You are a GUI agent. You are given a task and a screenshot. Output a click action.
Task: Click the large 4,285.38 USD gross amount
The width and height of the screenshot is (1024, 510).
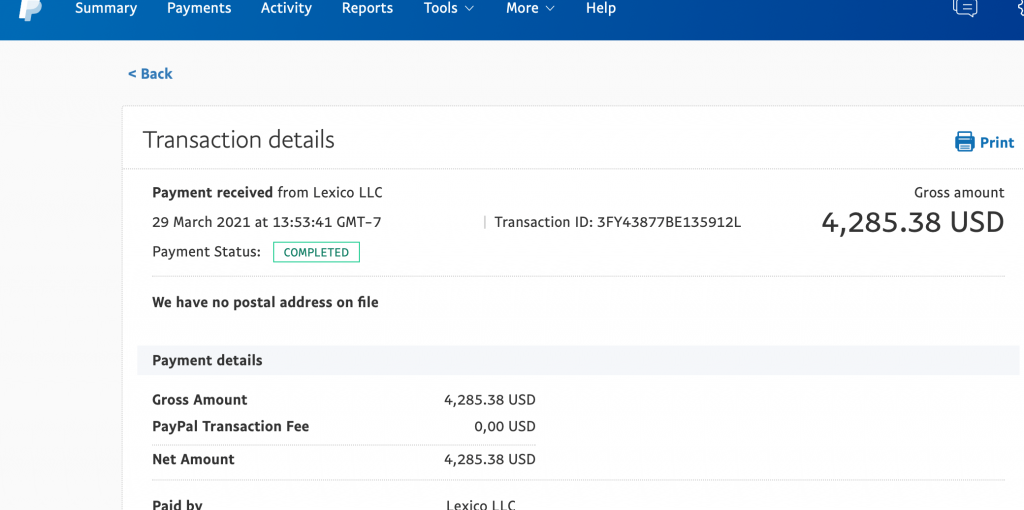tap(912, 223)
